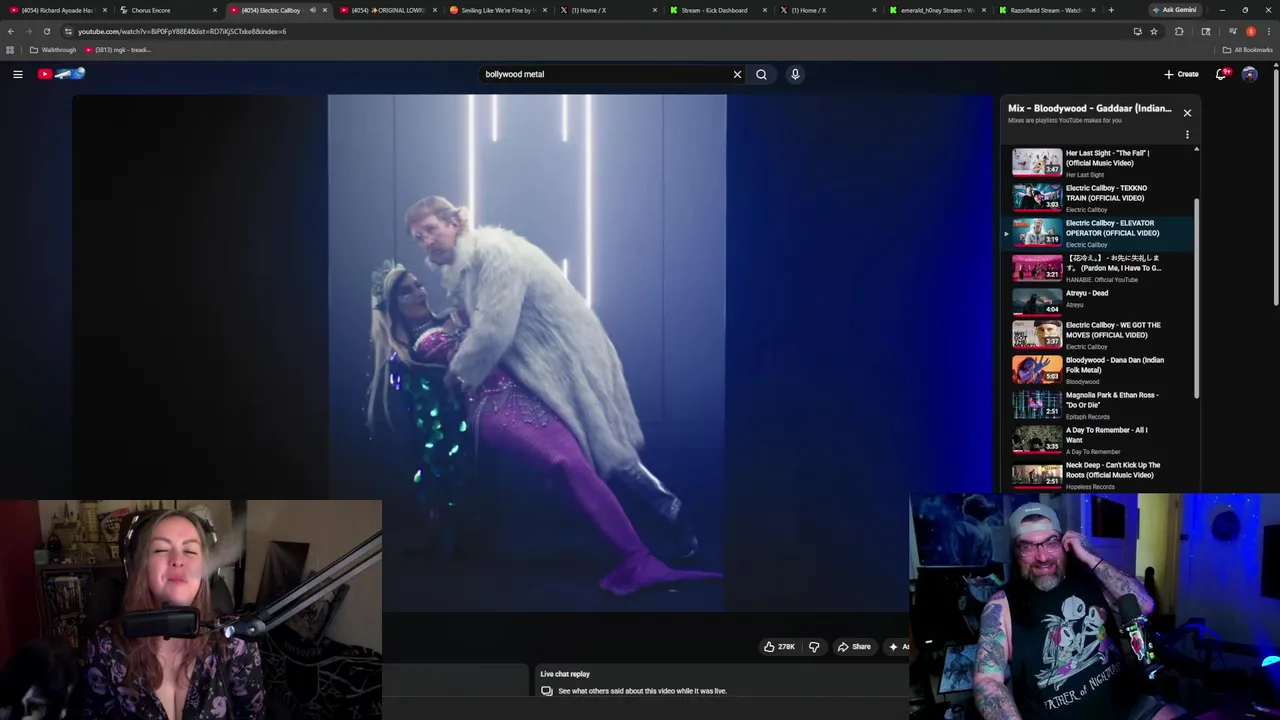Play 'WE GOT THE MOVES' playlist video

(1098, 335)
